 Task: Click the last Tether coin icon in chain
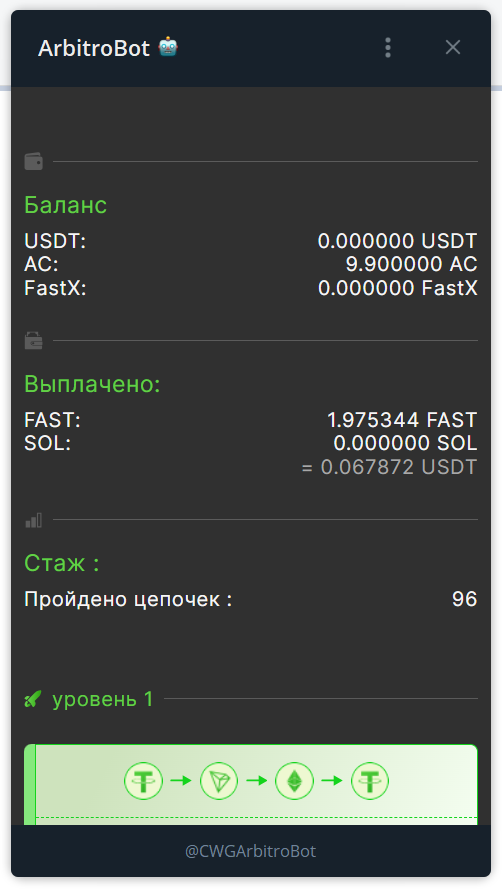click(370, 781)
